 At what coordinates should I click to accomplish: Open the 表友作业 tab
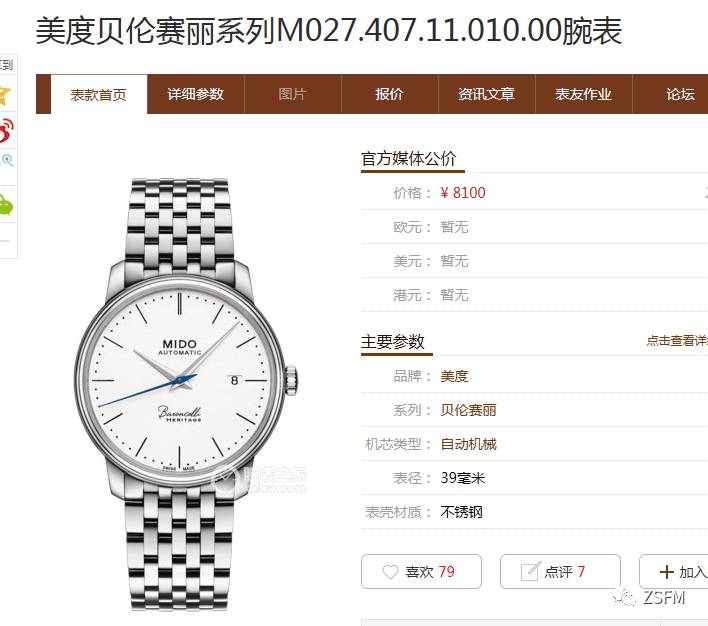[583, 94]
